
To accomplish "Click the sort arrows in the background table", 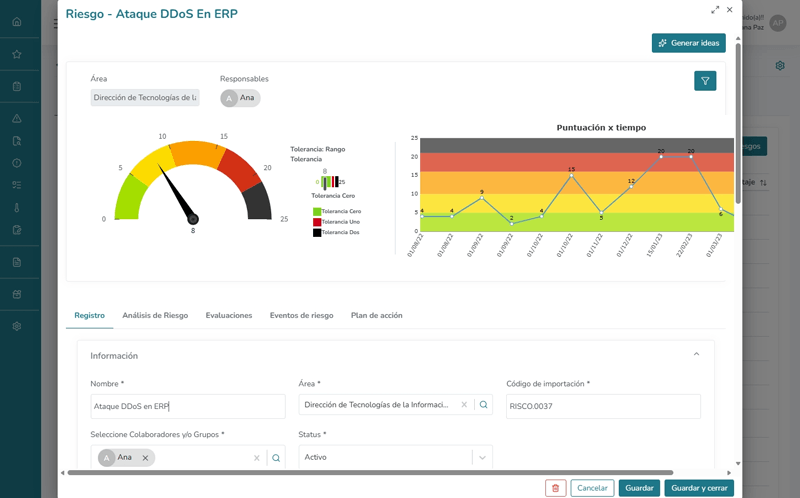I will click(x=763, y=182).
